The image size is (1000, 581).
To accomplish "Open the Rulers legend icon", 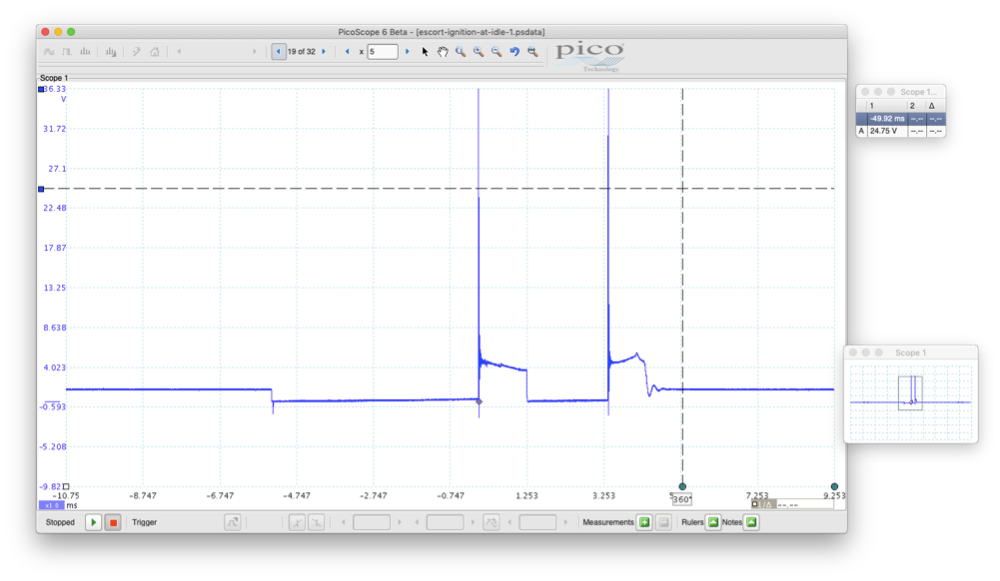I will [x=713, y=522].
